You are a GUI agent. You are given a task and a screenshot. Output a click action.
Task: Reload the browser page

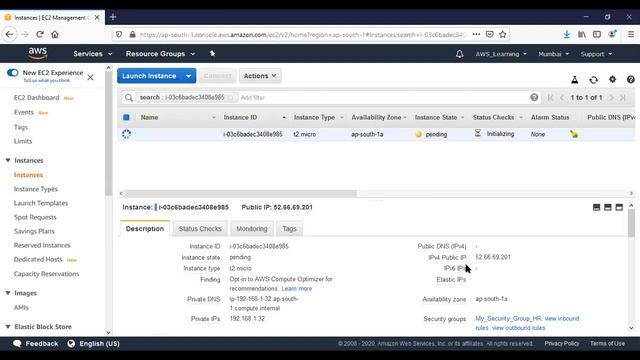40,34
